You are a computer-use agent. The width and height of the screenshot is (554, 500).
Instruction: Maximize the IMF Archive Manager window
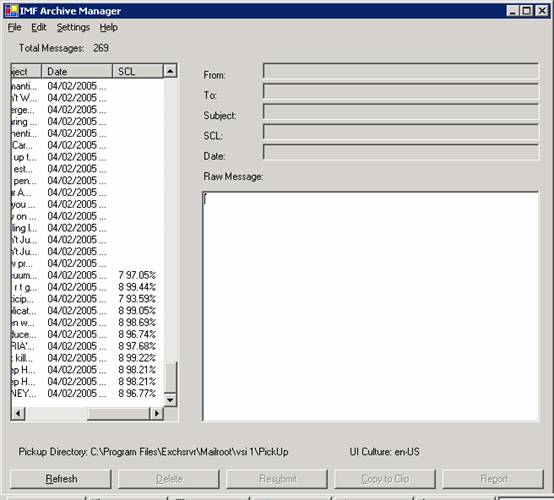pyautogui.click(x=526, y=11)
